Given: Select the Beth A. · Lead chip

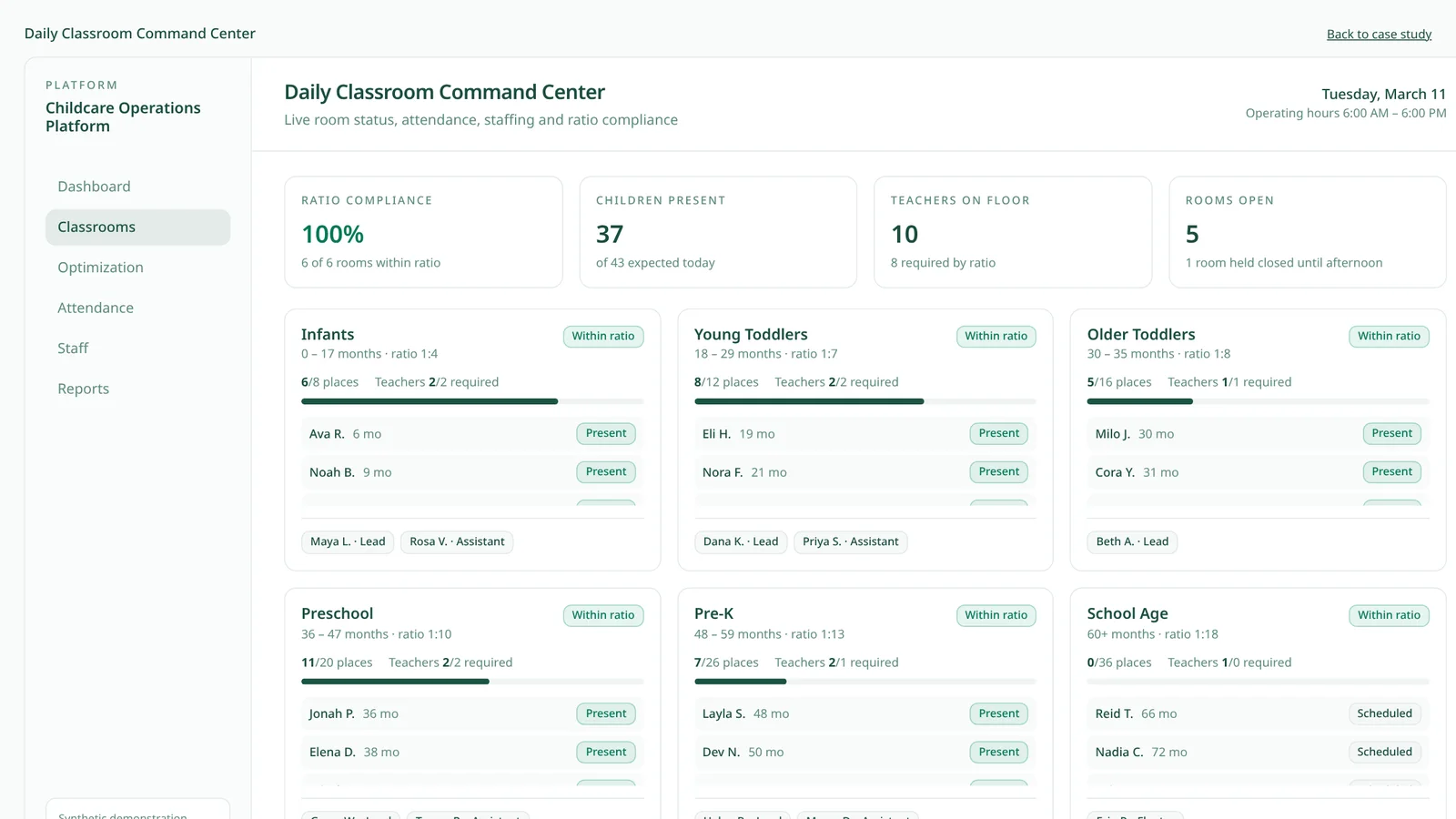Looking at the screenshot, I should tap(1132, 541).
